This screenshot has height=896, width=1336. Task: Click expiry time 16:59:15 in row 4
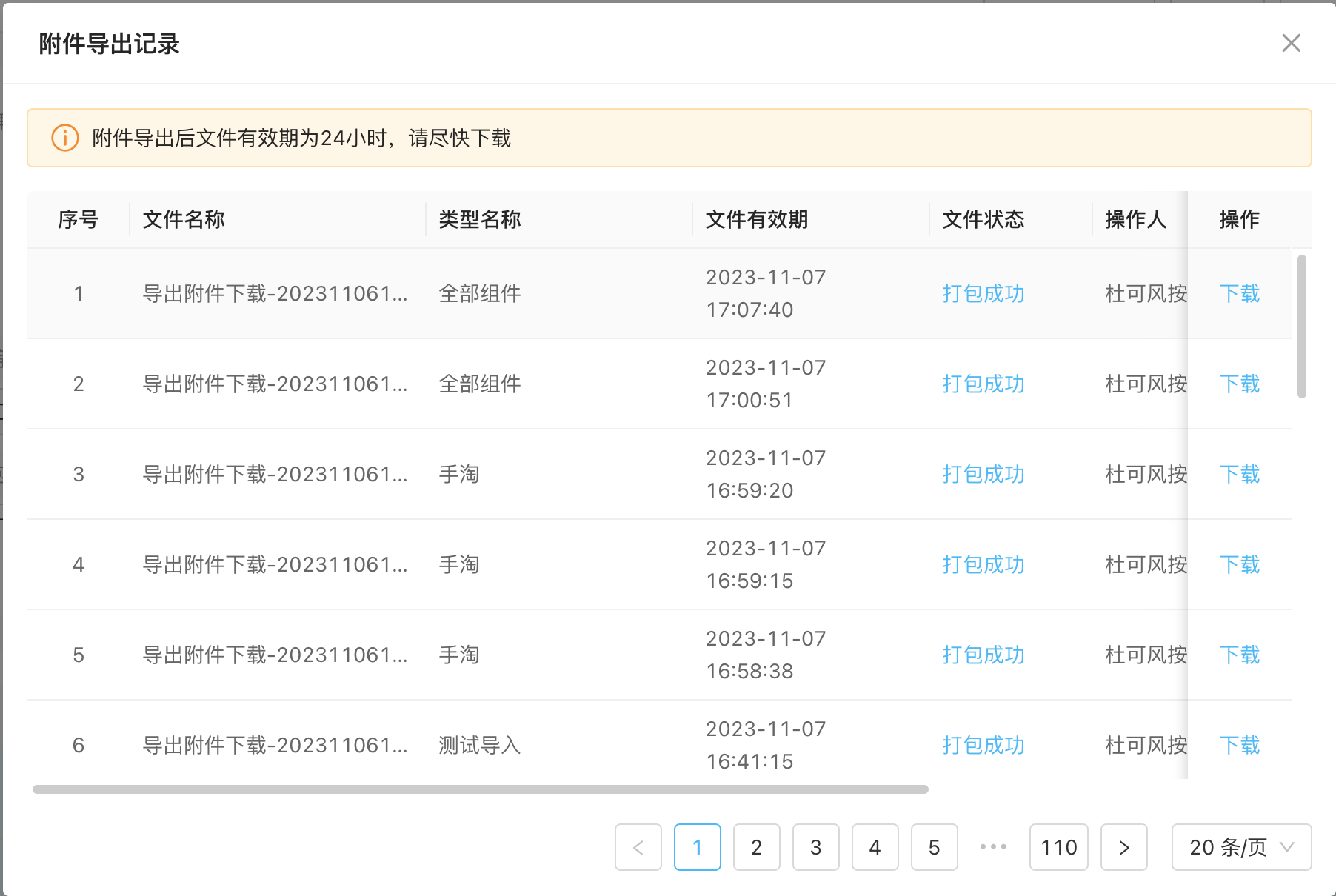tap(749, 581)
